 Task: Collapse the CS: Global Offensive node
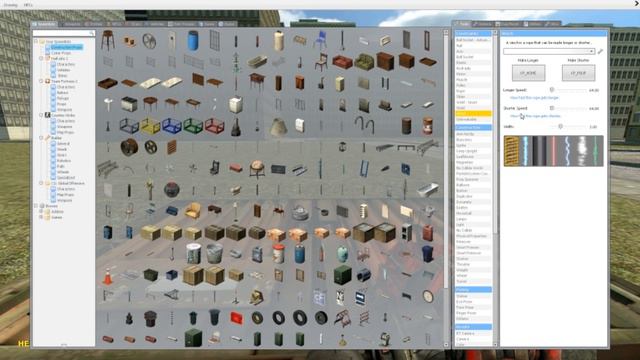click(x=41, y=183)
